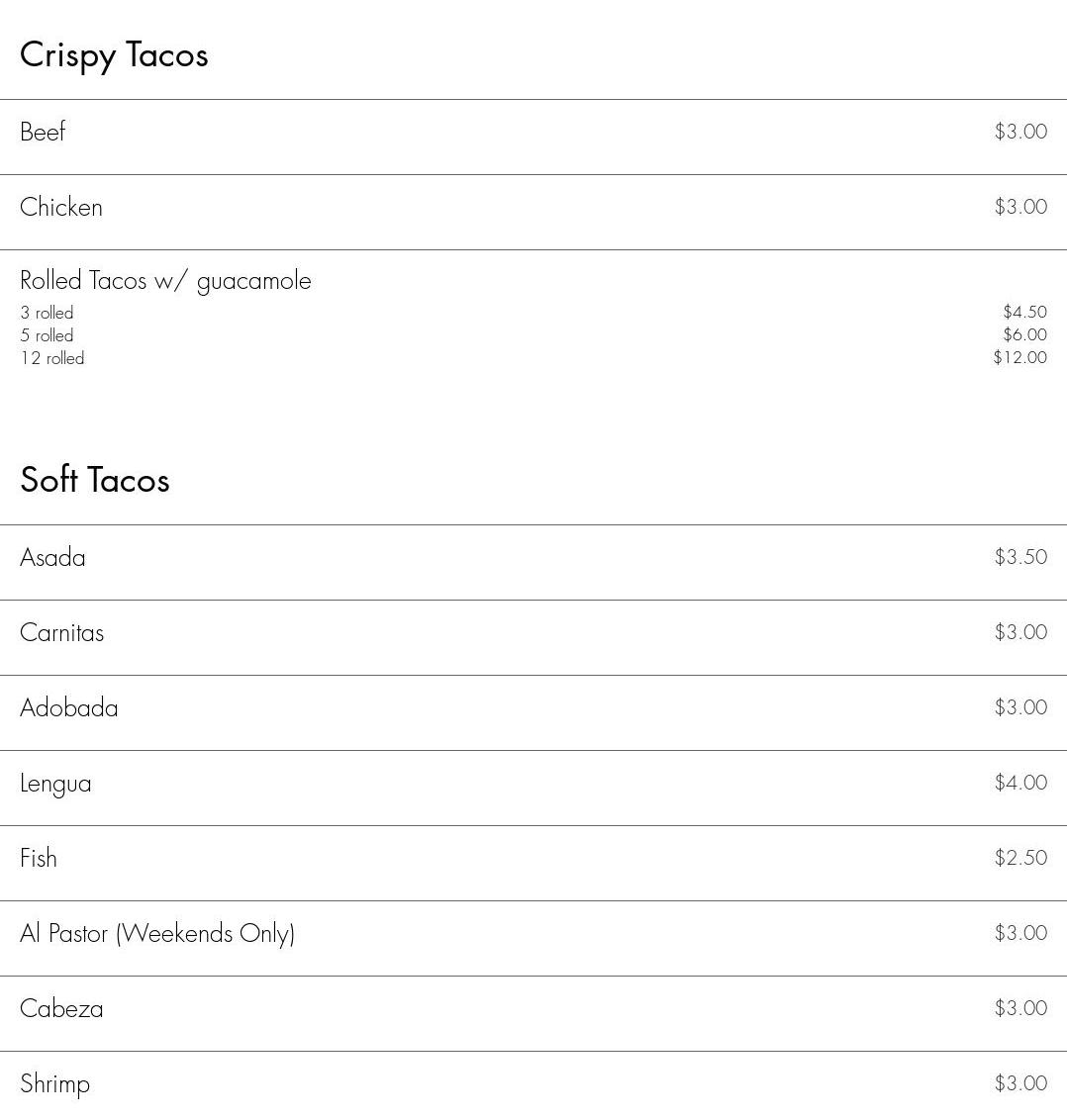Screen dimensions: 1067x1120
Task: Click the $3.50 Asada price
Action: point(1020,557)
